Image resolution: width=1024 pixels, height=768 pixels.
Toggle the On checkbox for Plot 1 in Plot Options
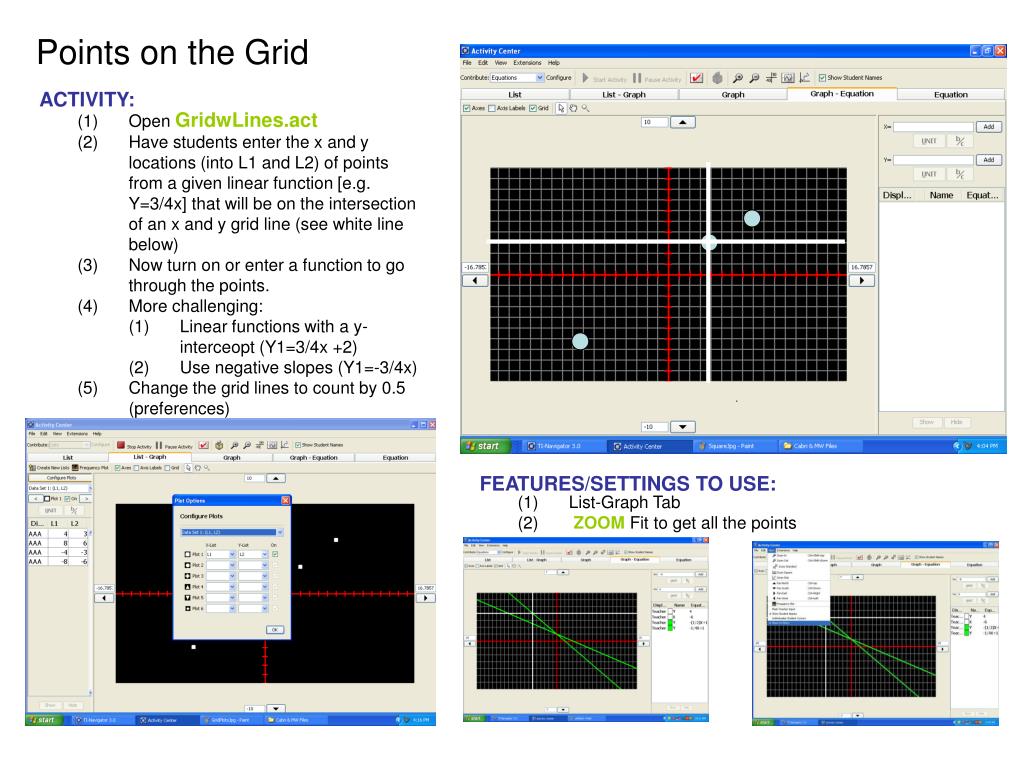click(x=275, y=554)
